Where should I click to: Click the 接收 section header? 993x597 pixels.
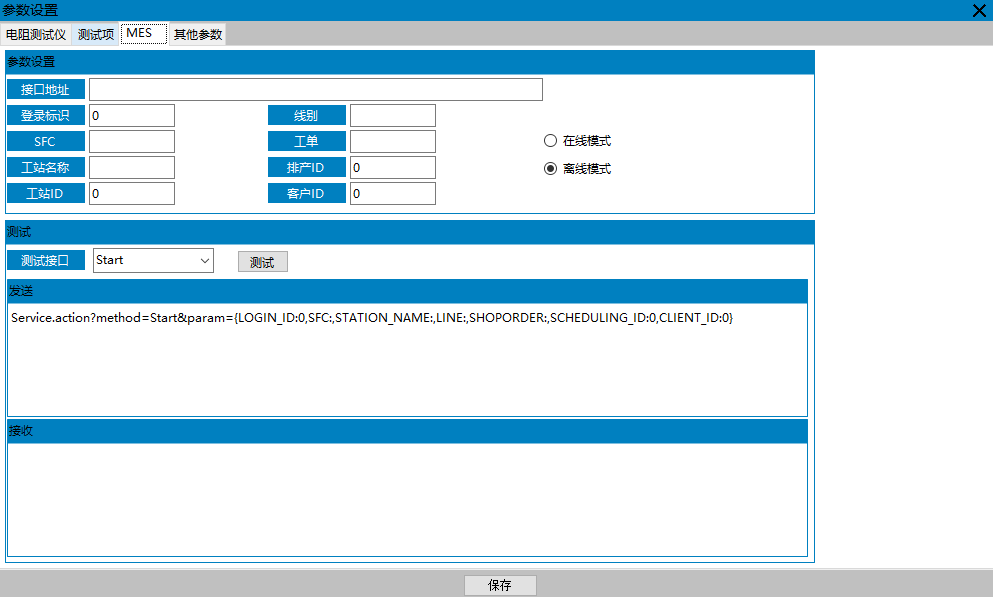click(407, 431)
